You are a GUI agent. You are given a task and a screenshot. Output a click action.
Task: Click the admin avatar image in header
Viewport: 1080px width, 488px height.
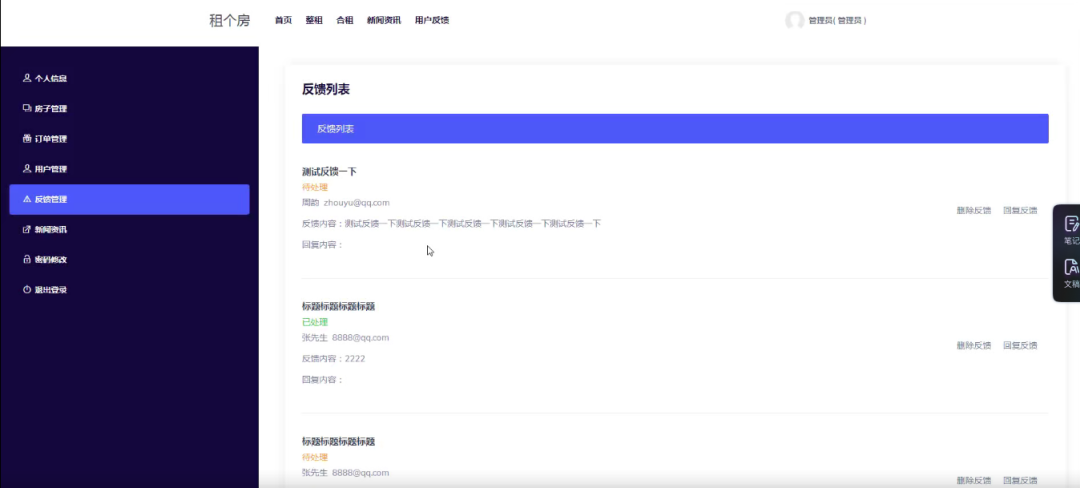pos(794,21)
